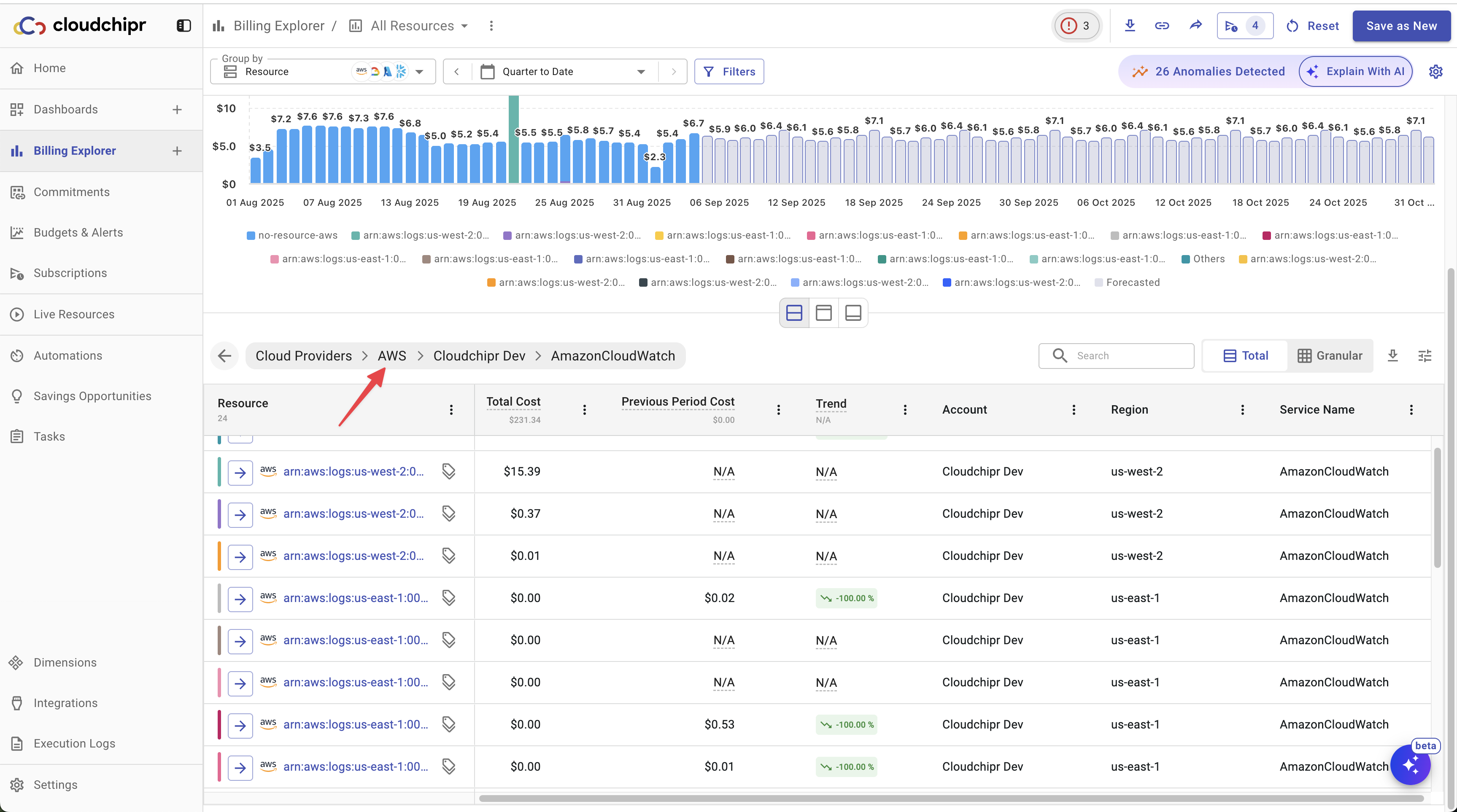This screenshot has height=812, width=1457.
Task: Click the $2.3 bar in chart
Action: (655, 175)
